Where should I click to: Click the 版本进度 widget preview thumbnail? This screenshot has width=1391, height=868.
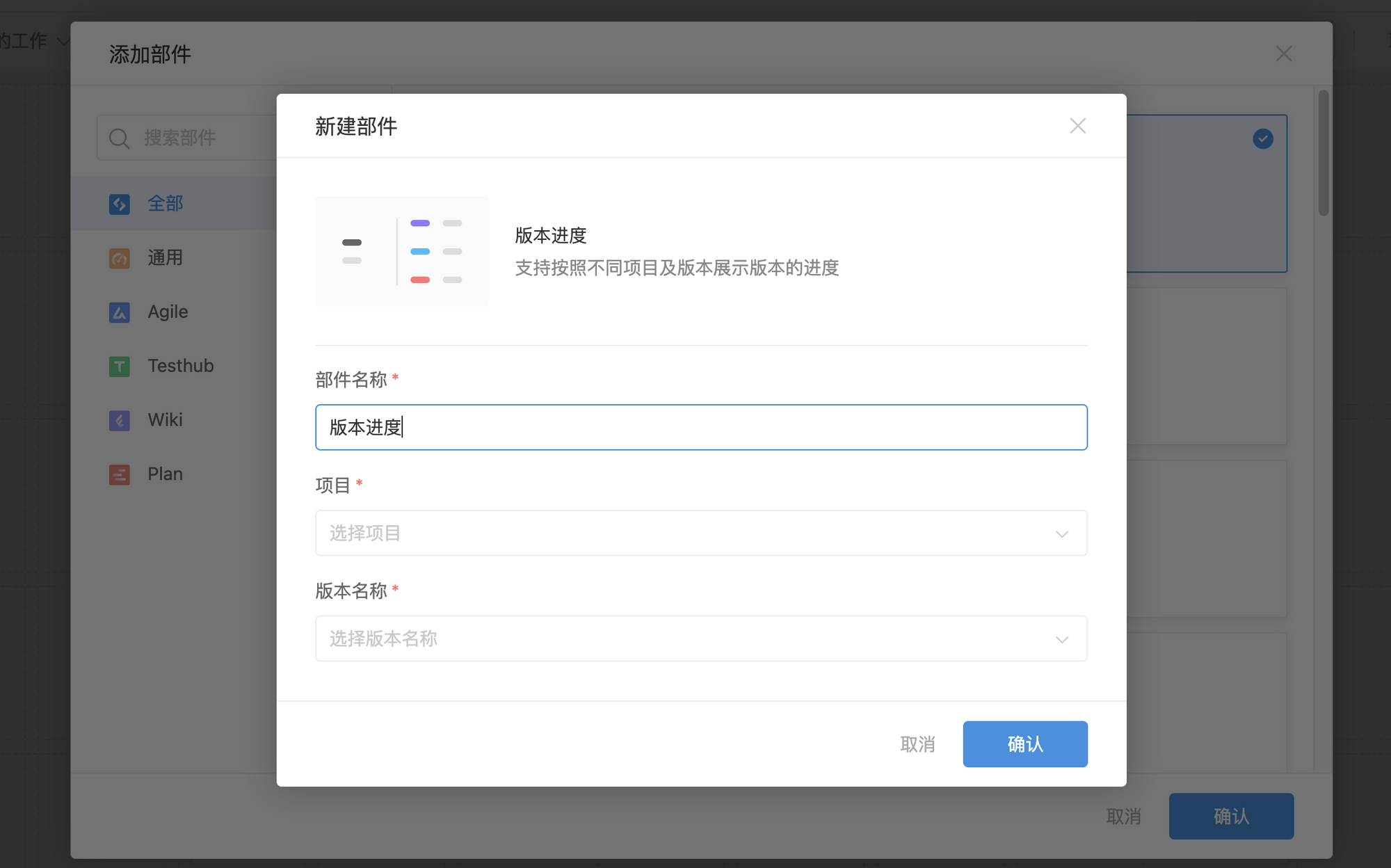click(x=402, y=251)
